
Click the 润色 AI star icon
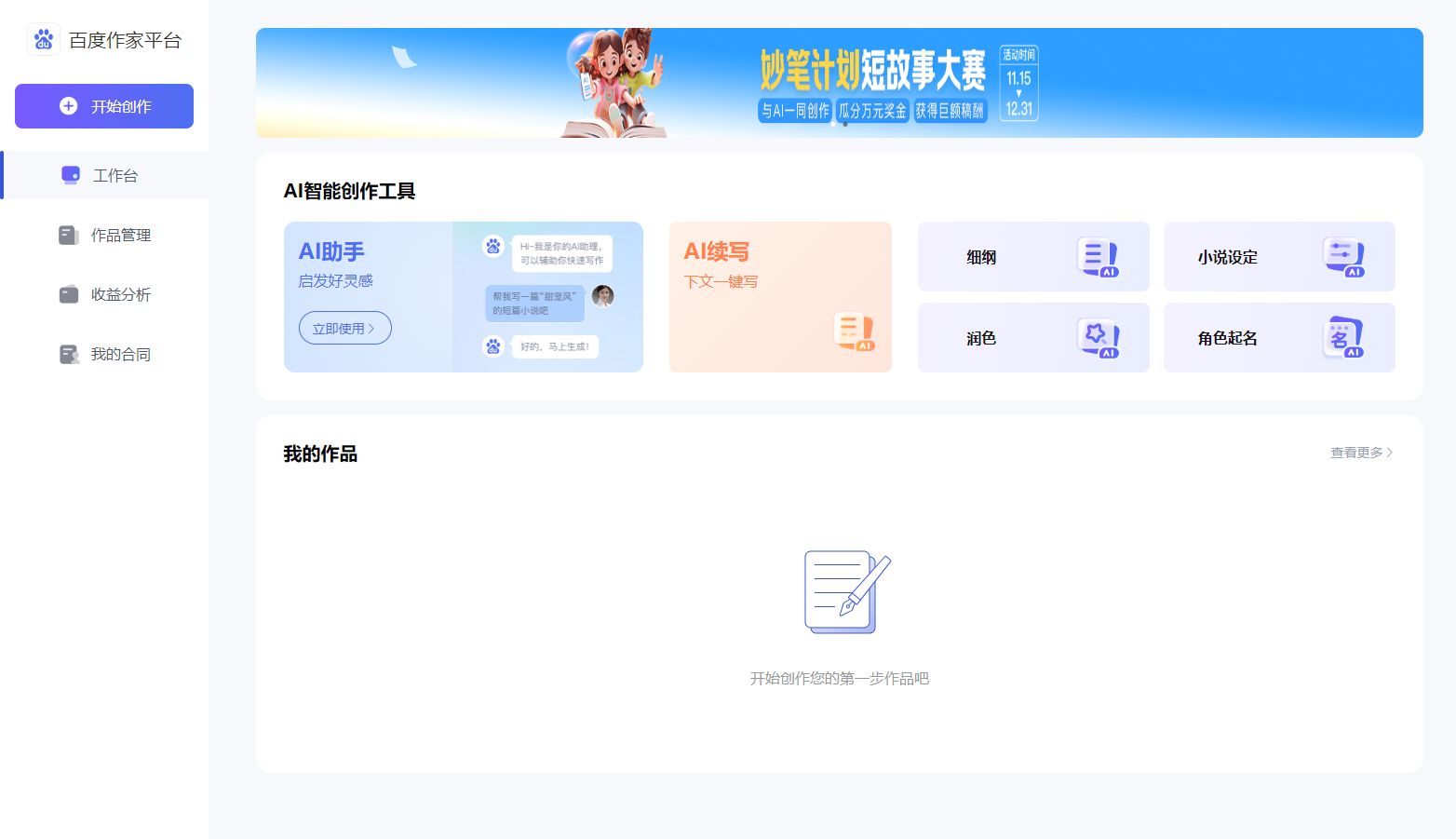[x=1099, y=338]
